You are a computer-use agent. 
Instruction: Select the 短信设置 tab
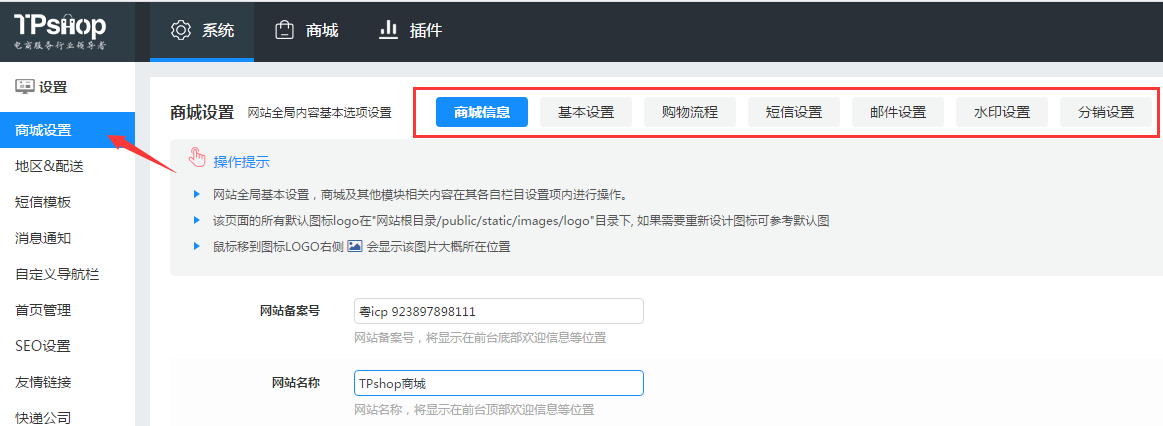[x=794, y=112]
